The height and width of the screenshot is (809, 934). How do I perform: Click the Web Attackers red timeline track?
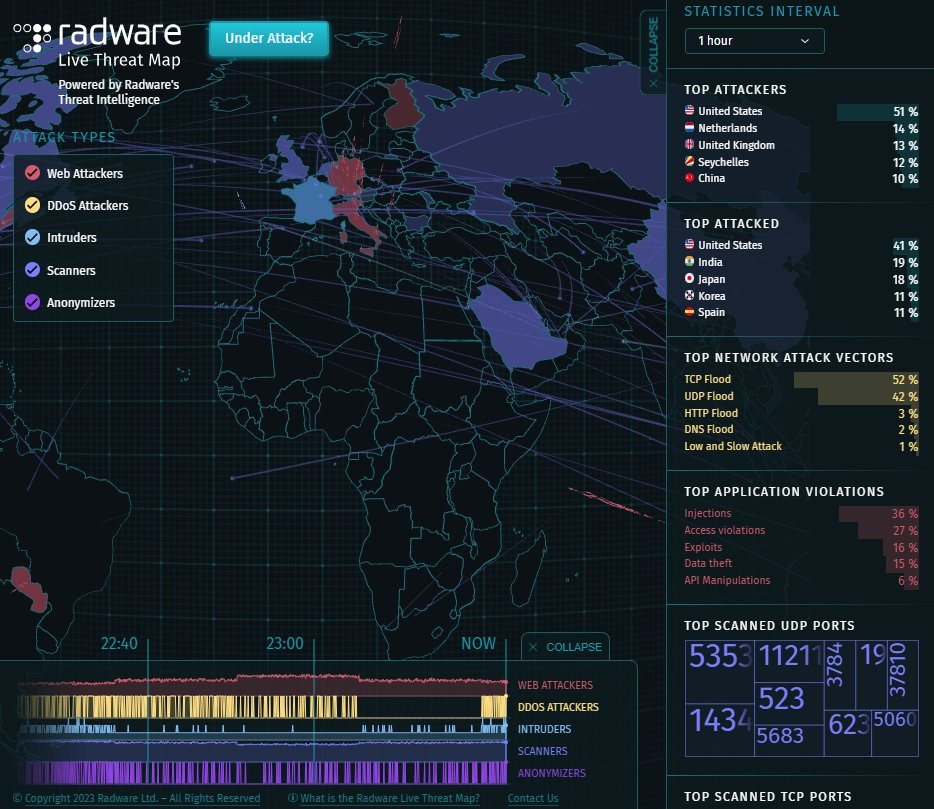point(262,685)
